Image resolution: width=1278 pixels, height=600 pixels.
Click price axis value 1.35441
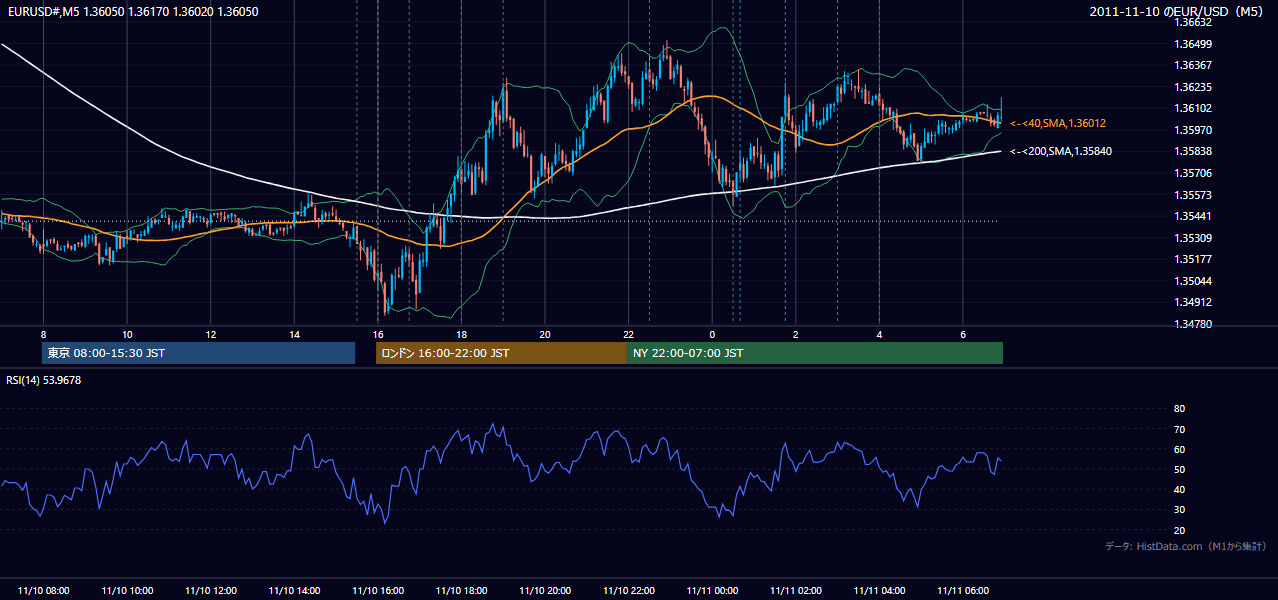[1194, 216]
